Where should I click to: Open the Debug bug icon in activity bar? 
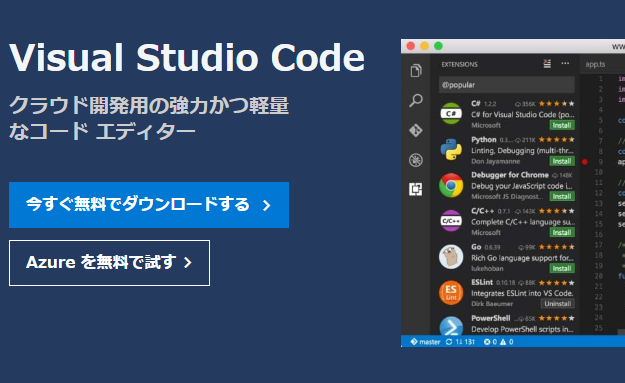click(416, 160)
